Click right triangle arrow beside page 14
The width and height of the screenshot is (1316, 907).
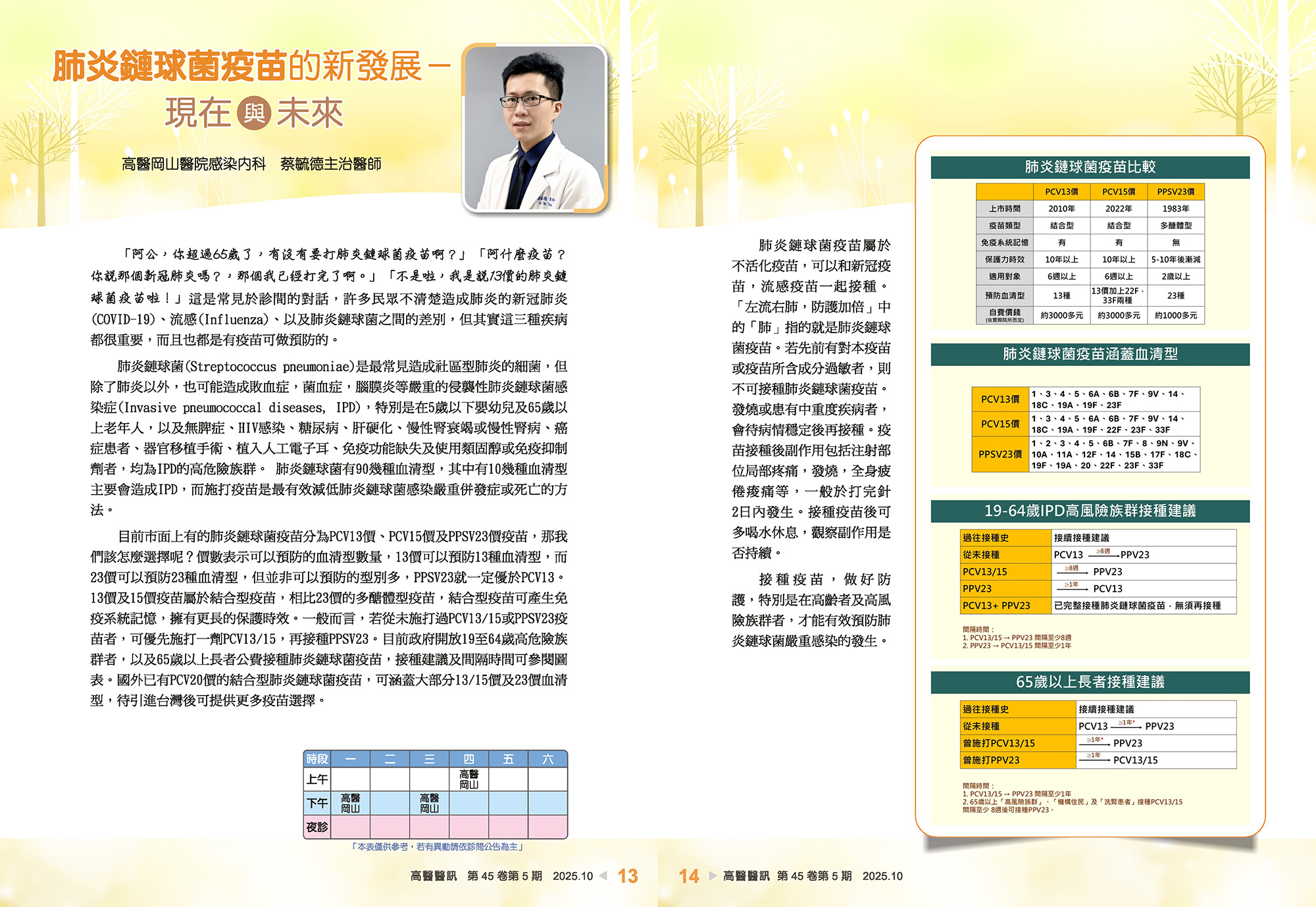pos(713,876)
